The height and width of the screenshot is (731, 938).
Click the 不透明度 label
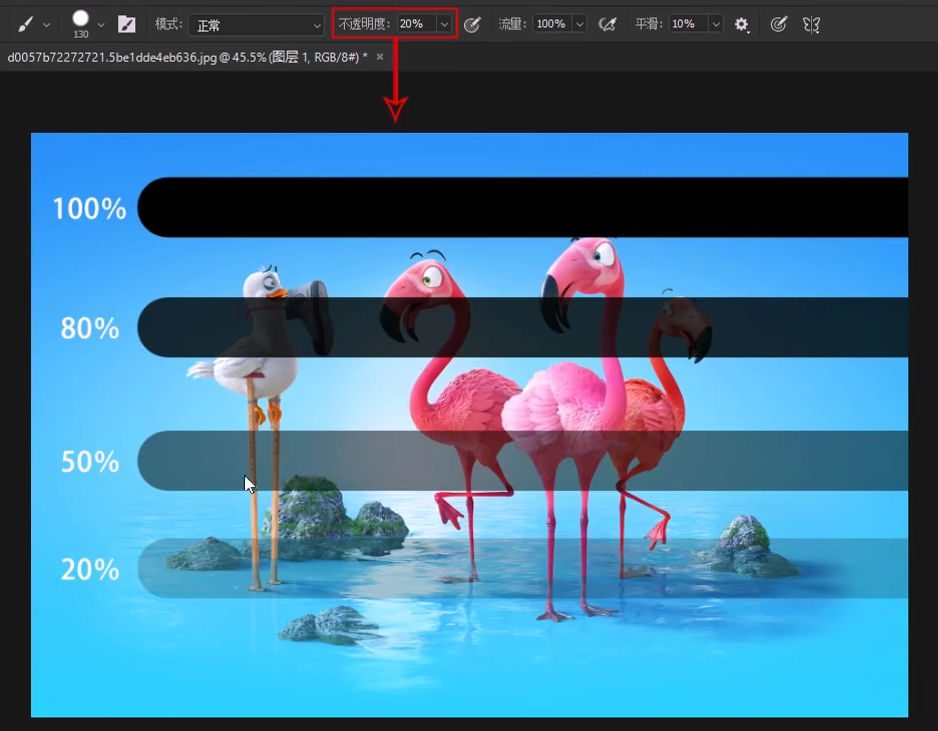[364, 24]
